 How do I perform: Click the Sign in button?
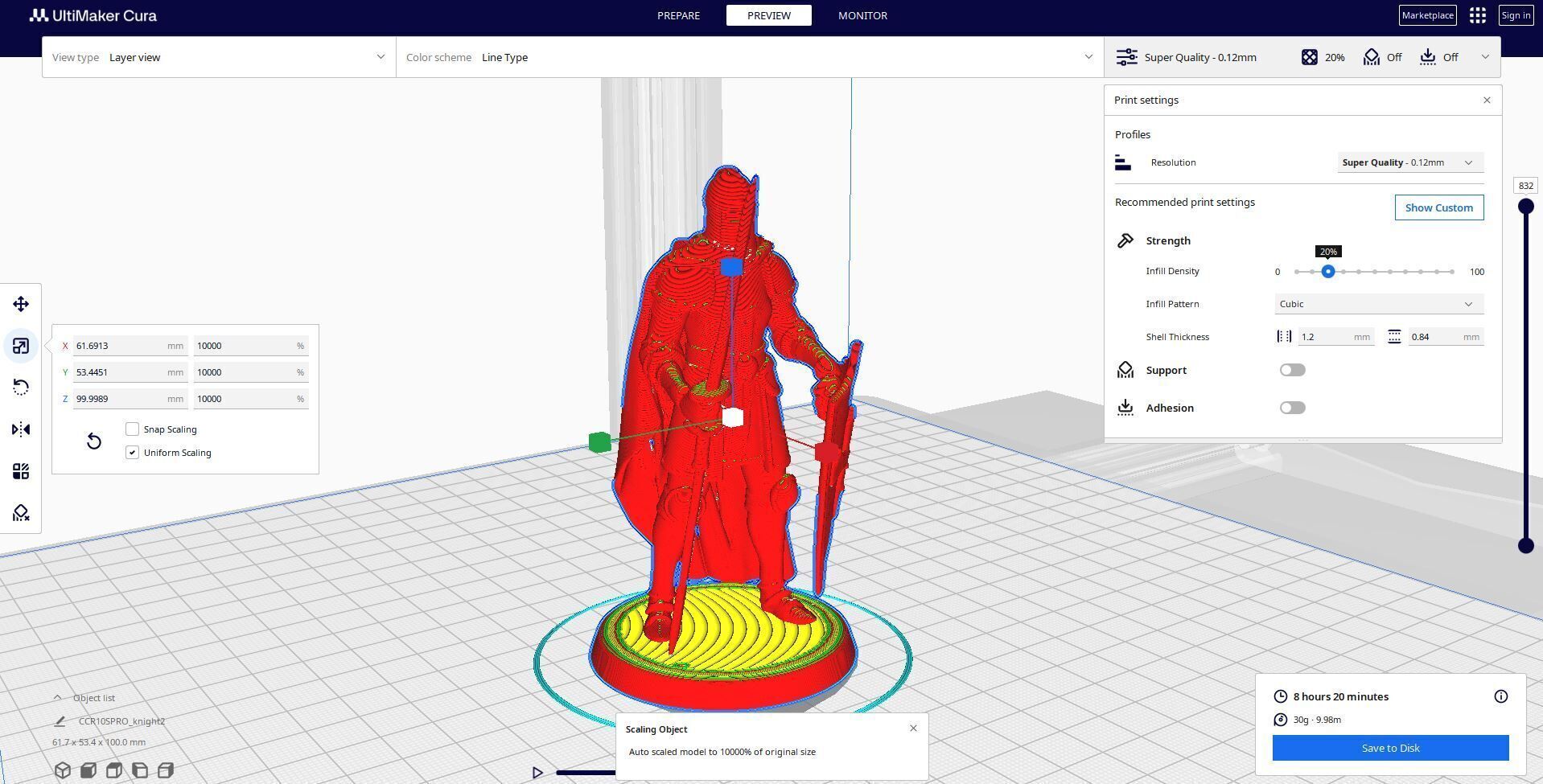coord(1516,15)
